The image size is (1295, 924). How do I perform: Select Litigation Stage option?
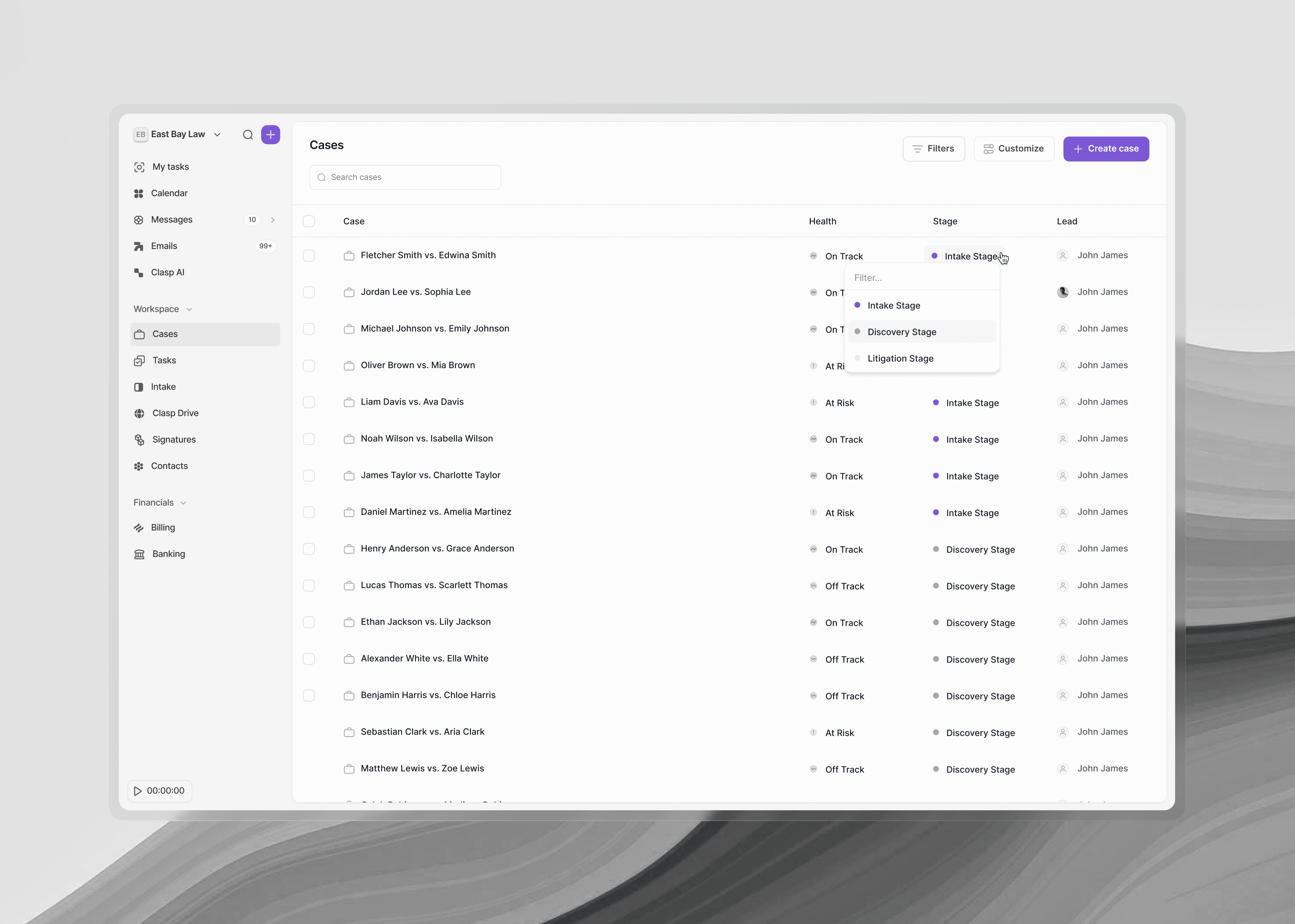point(900,358)
